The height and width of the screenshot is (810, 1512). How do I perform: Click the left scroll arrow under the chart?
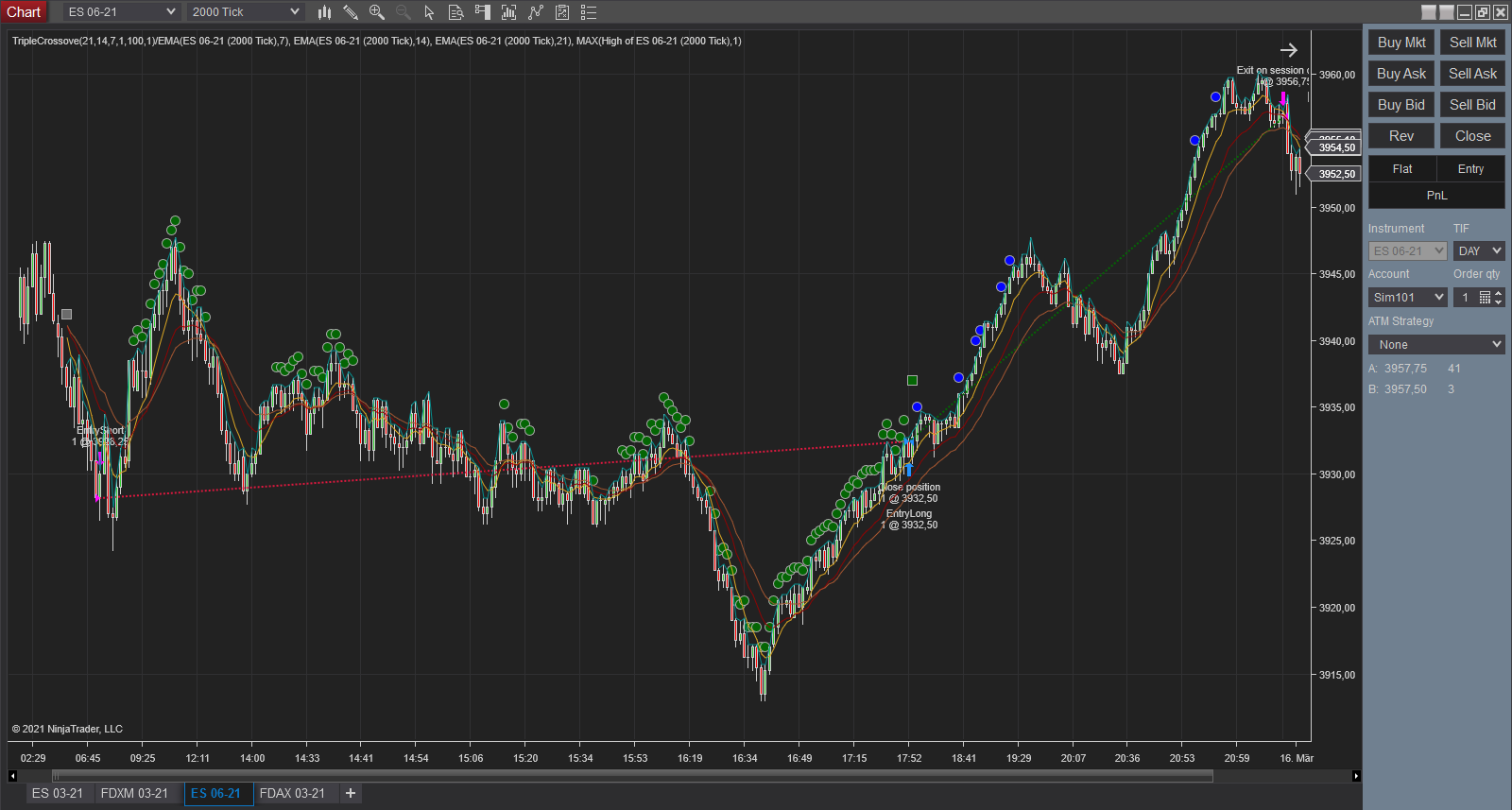12,776
